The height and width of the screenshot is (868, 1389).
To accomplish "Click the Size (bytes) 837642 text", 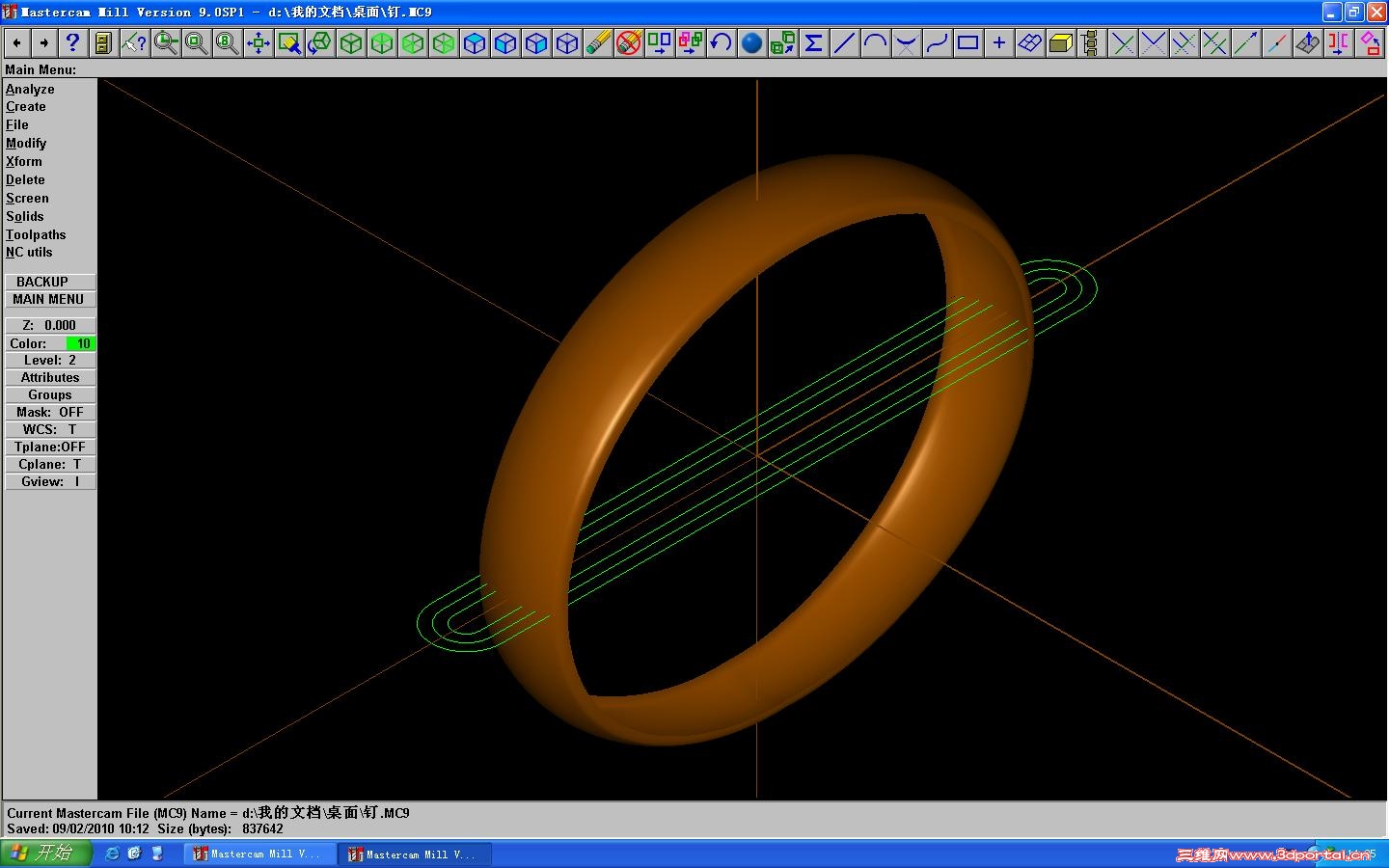I will pyautogui.click(x=220, y=829).
